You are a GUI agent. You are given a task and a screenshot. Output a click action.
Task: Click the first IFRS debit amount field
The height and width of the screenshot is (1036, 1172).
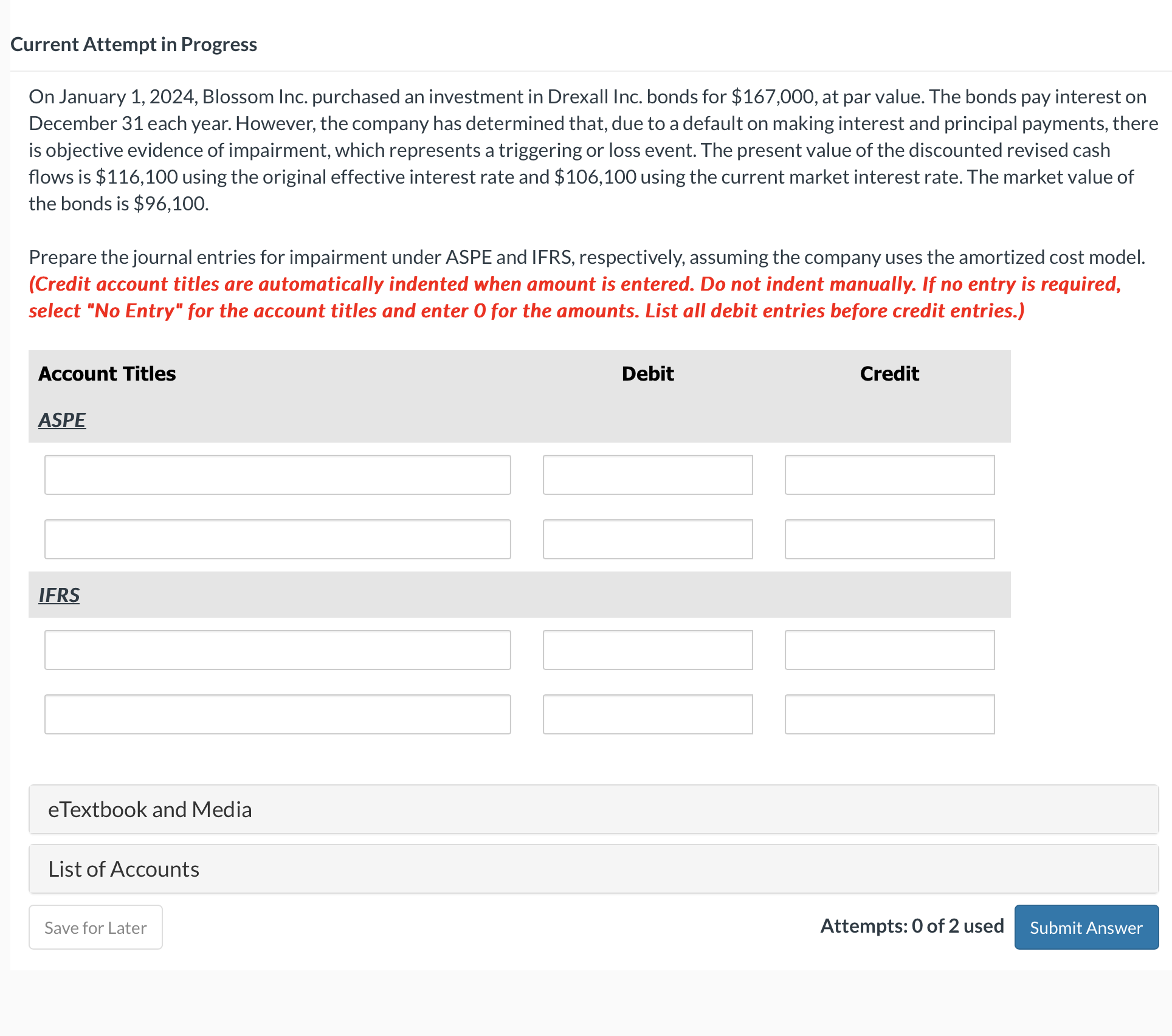(647, 650)
